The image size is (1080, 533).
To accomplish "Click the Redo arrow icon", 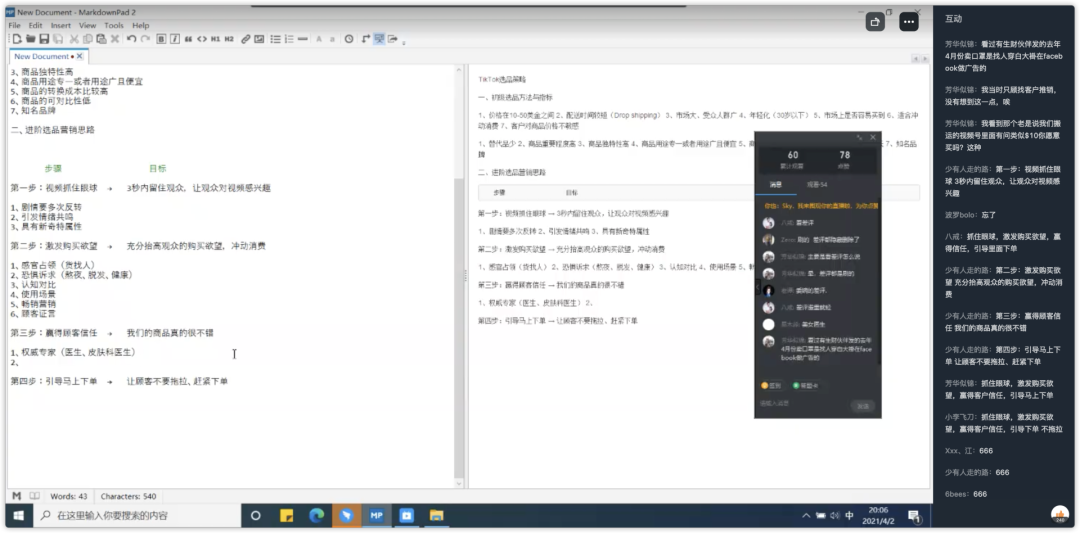I will [145, 39].
